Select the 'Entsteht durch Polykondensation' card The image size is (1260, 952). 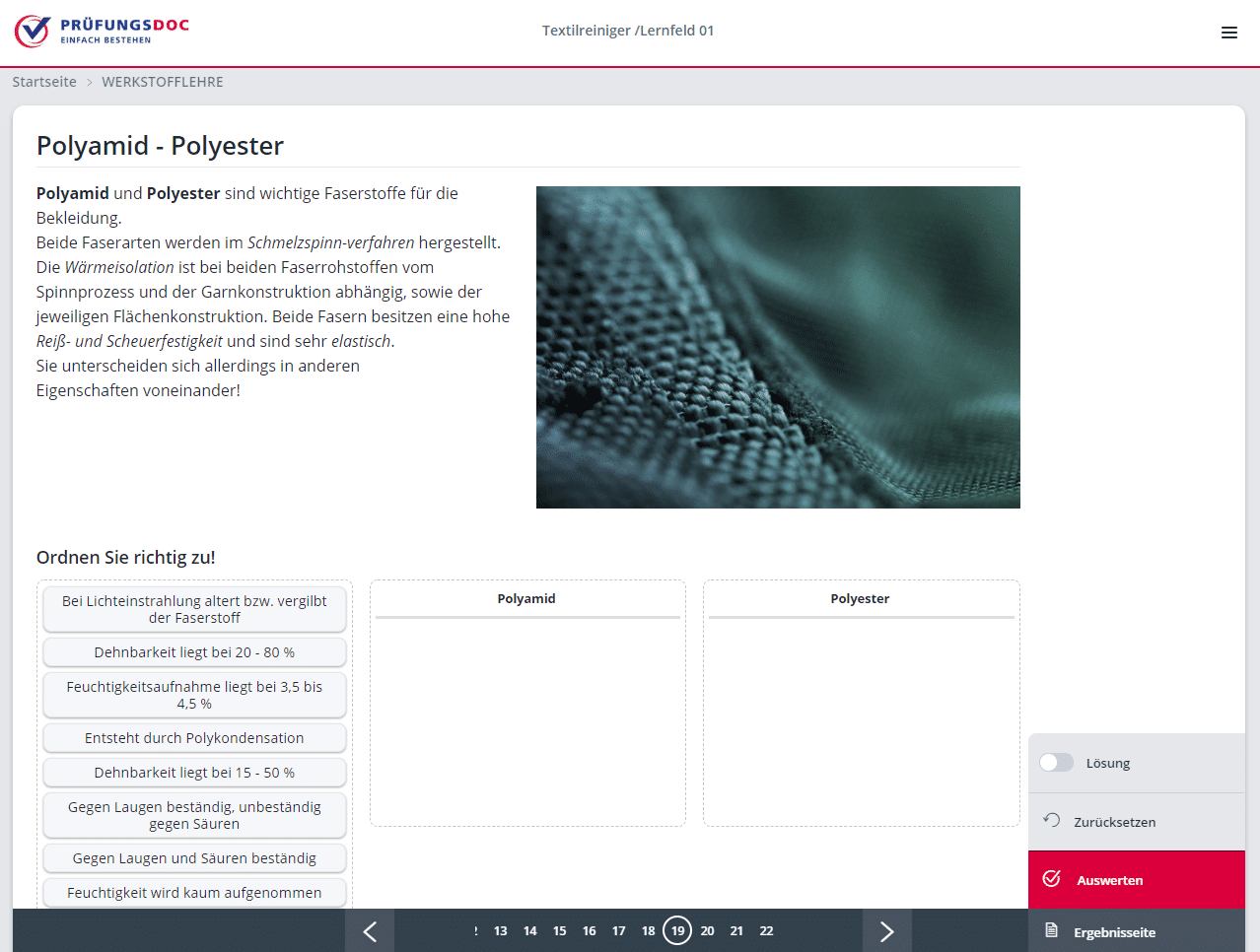194,738
